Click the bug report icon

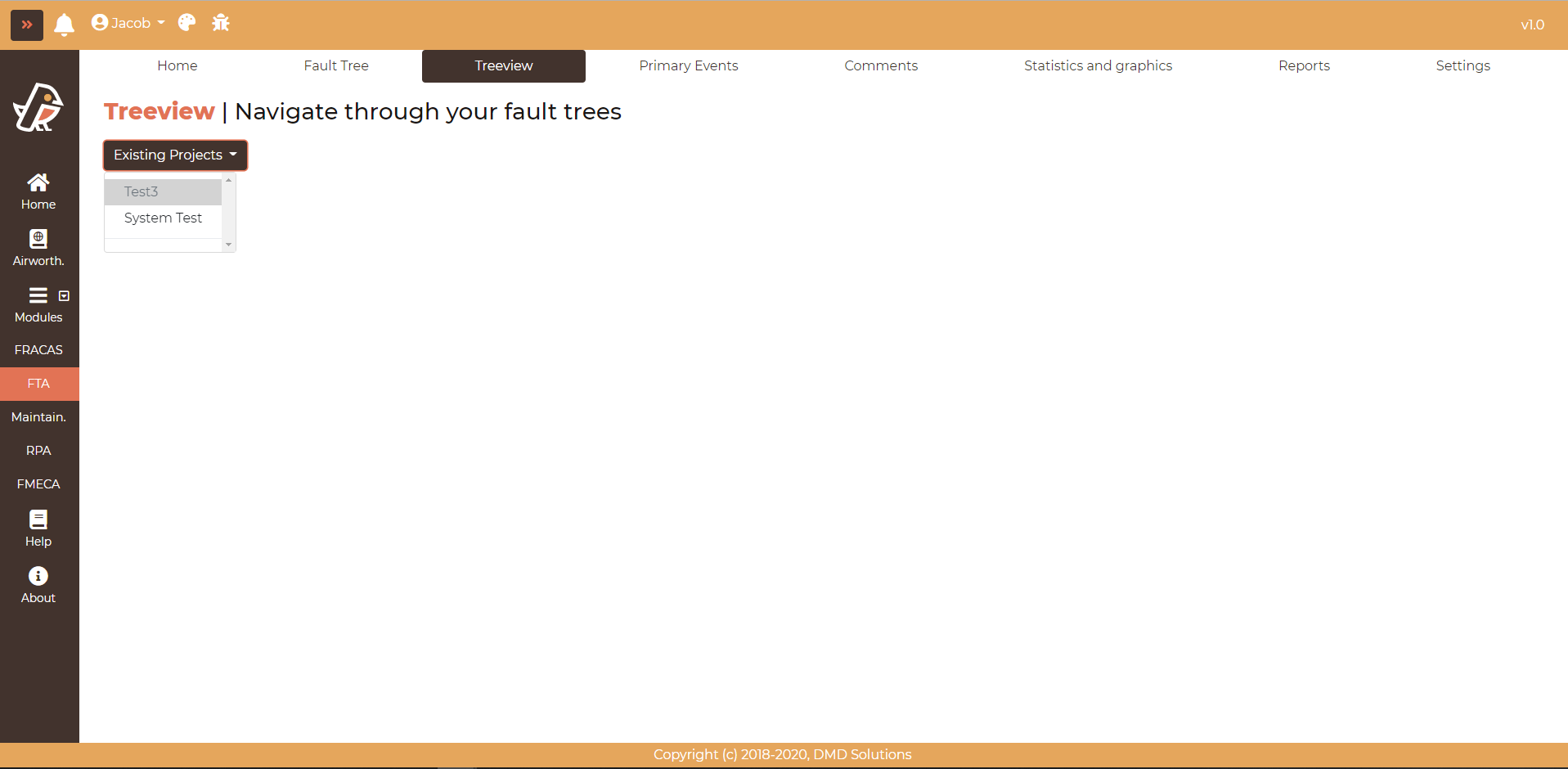pos(221,23)
